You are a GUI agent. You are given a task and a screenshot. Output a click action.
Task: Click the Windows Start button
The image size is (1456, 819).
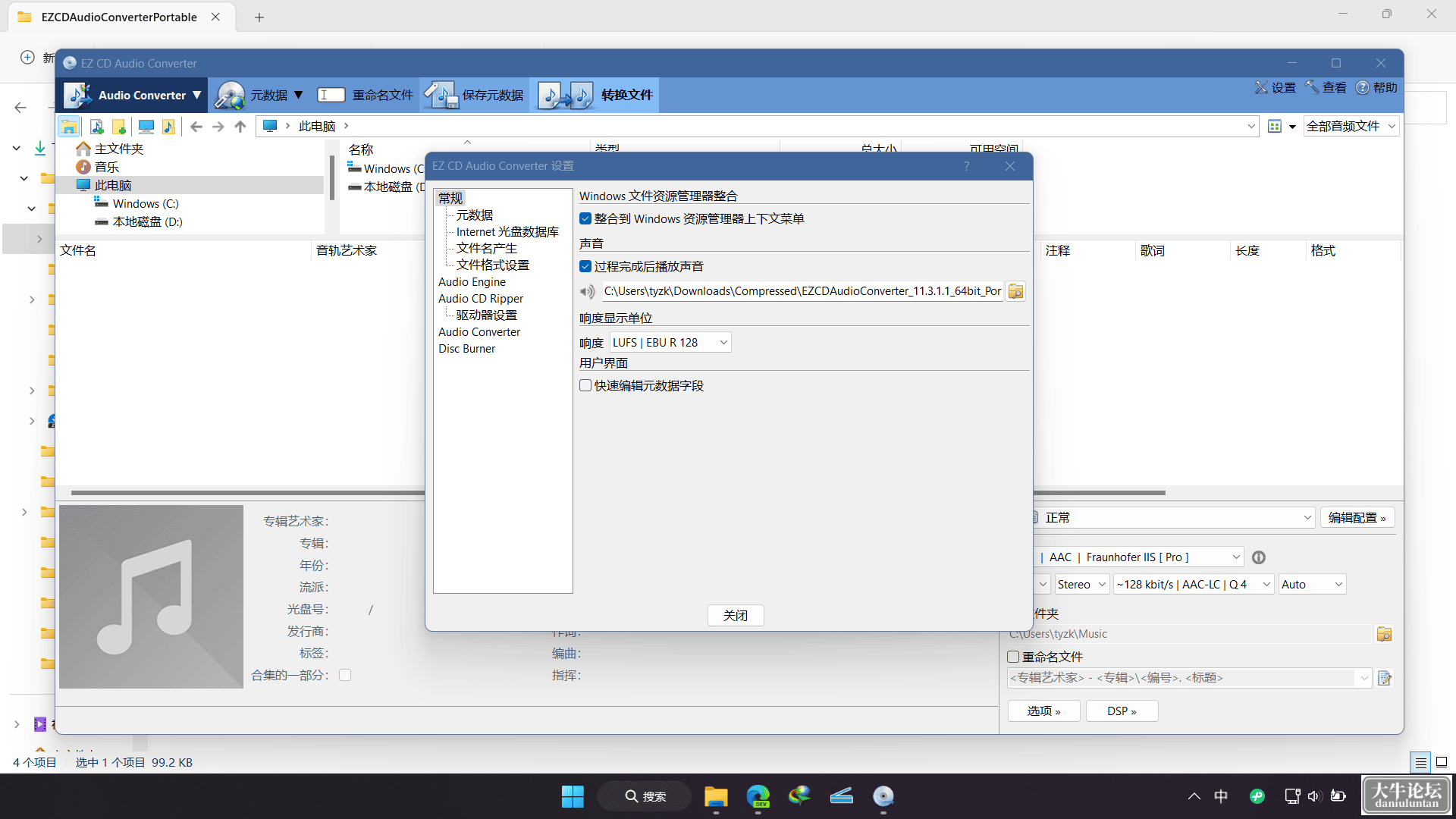coord(573,796)
